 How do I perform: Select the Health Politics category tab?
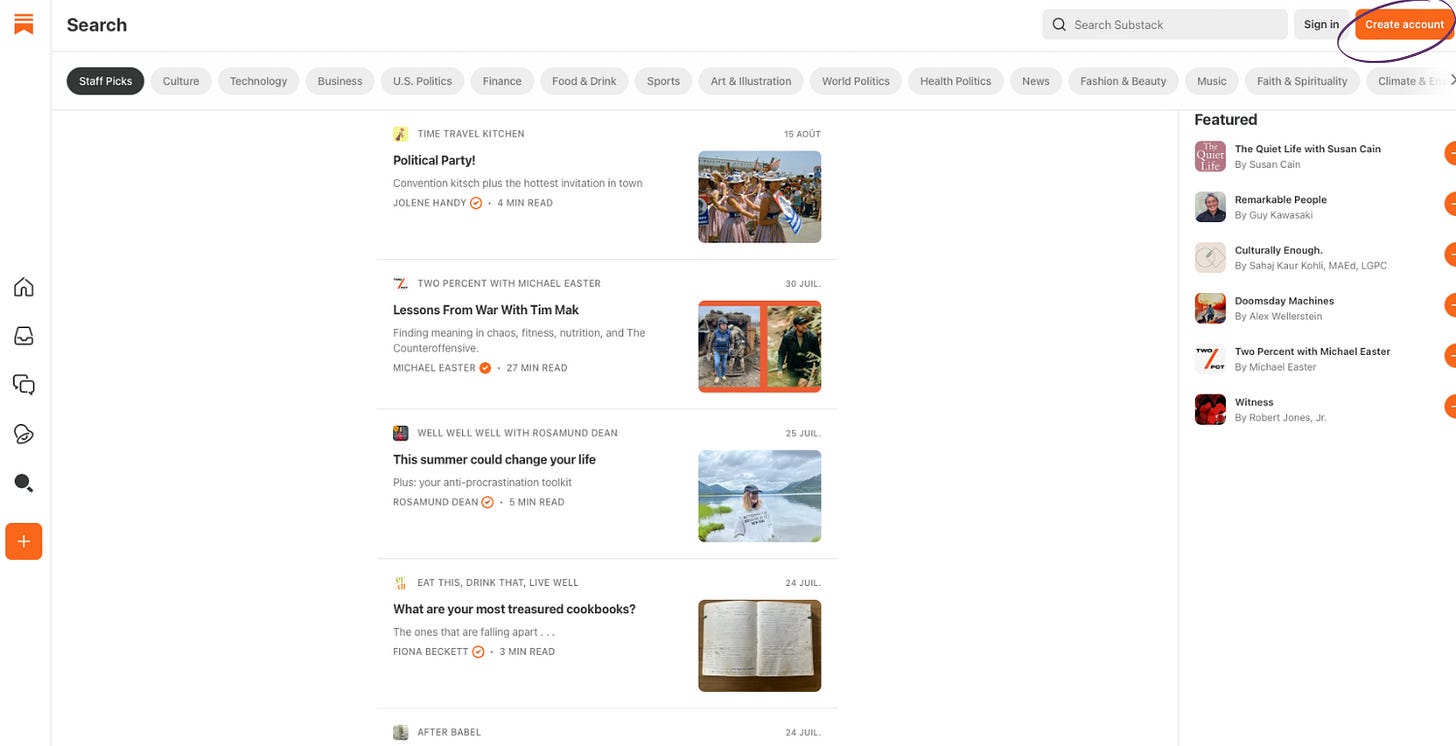click(x=955, y=81)
